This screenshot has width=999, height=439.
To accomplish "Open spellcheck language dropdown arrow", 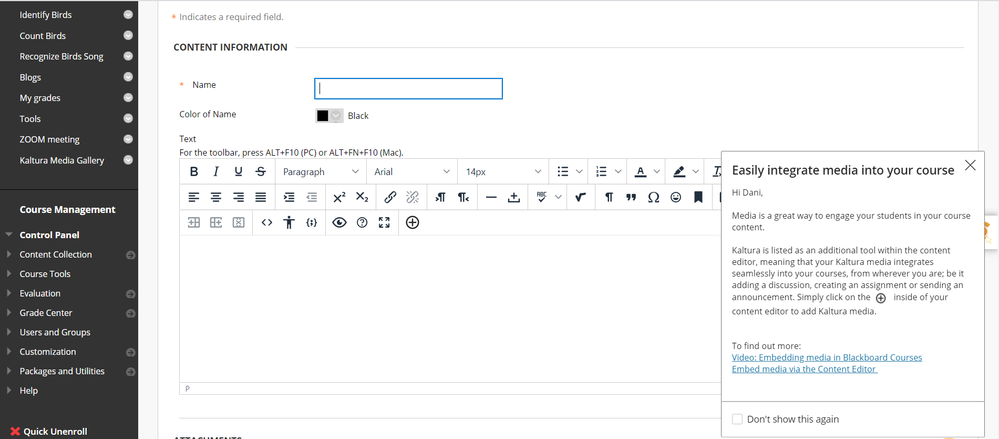I will (558, 198).
